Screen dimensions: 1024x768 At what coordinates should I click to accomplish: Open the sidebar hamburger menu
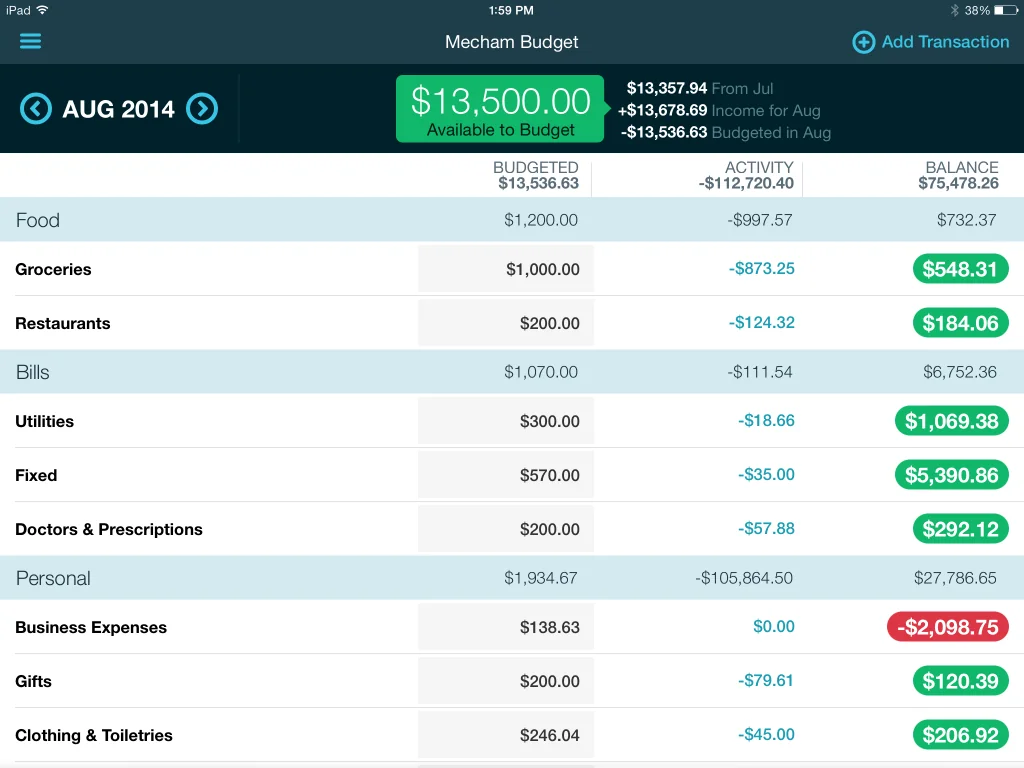tap(30, 41)
